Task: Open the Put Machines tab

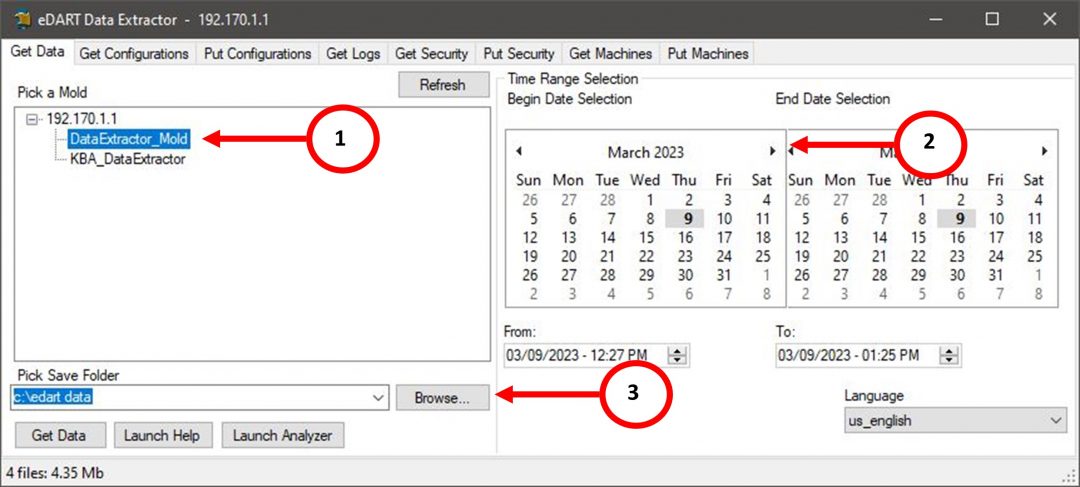Action: tap(707, 54)
